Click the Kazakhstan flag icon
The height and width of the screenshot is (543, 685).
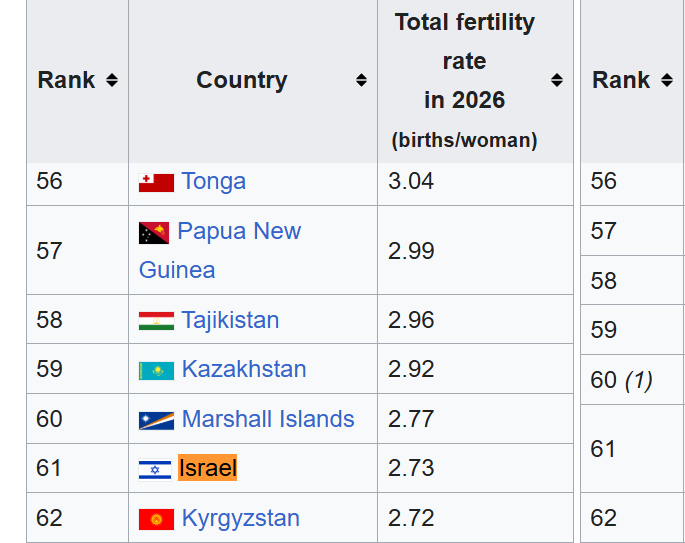pos(156,371)
